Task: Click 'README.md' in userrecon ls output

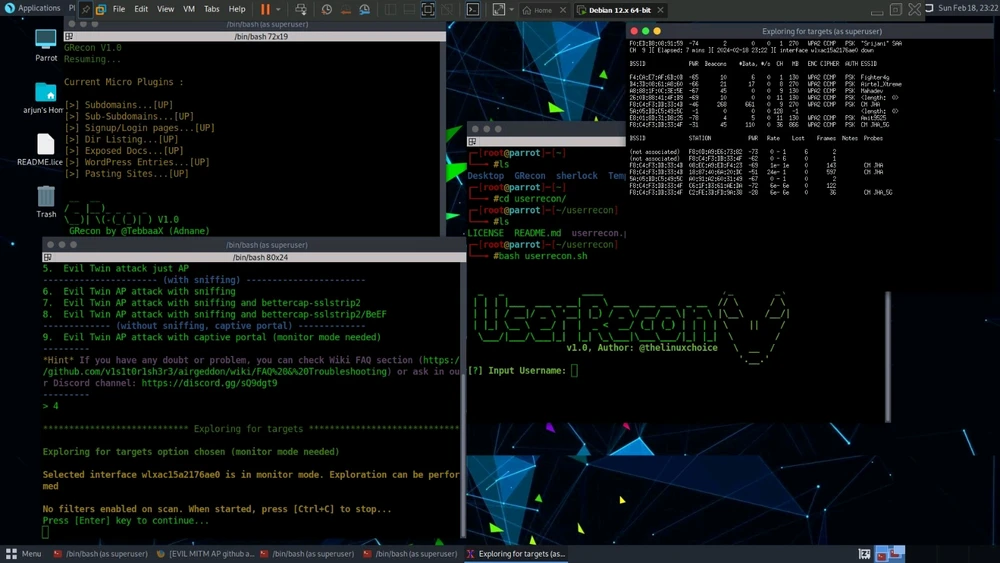Action: pos(538,233)
